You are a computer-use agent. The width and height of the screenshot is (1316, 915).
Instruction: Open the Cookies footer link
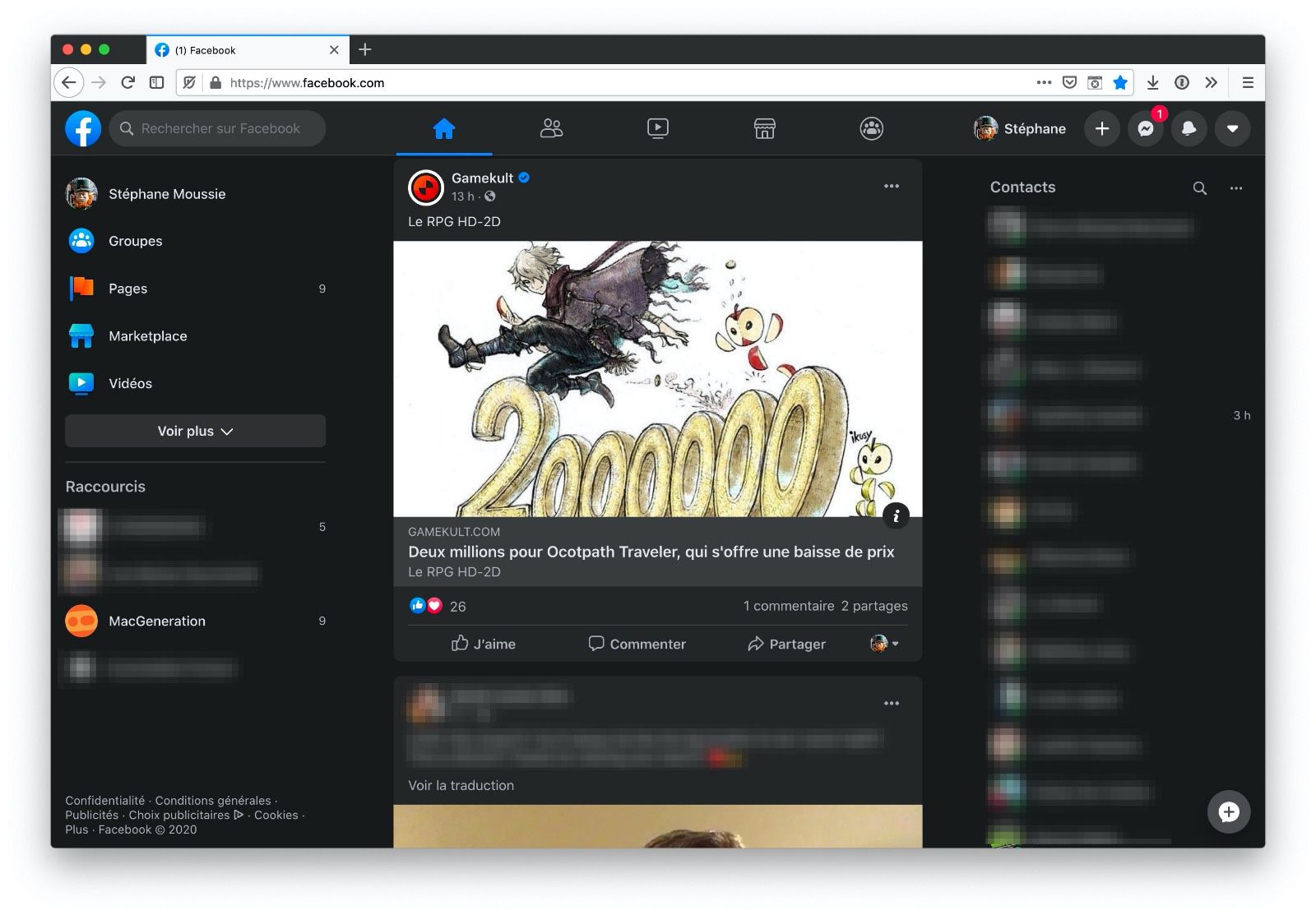tap(276, 815)
